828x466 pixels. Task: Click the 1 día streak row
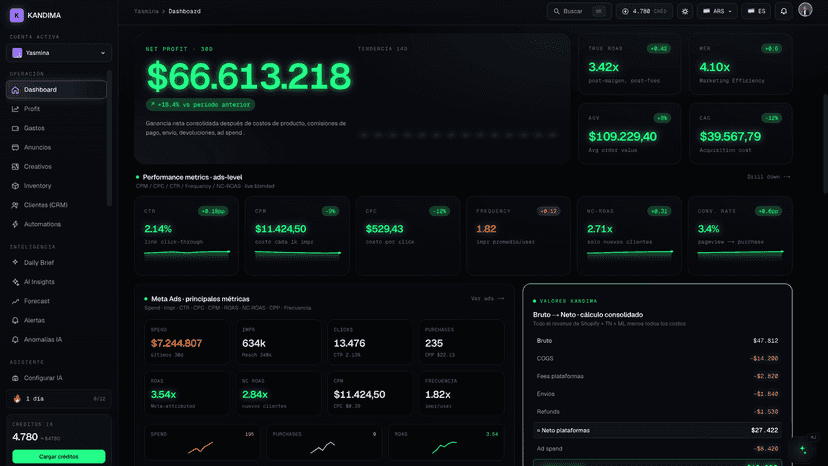[59, 399]
